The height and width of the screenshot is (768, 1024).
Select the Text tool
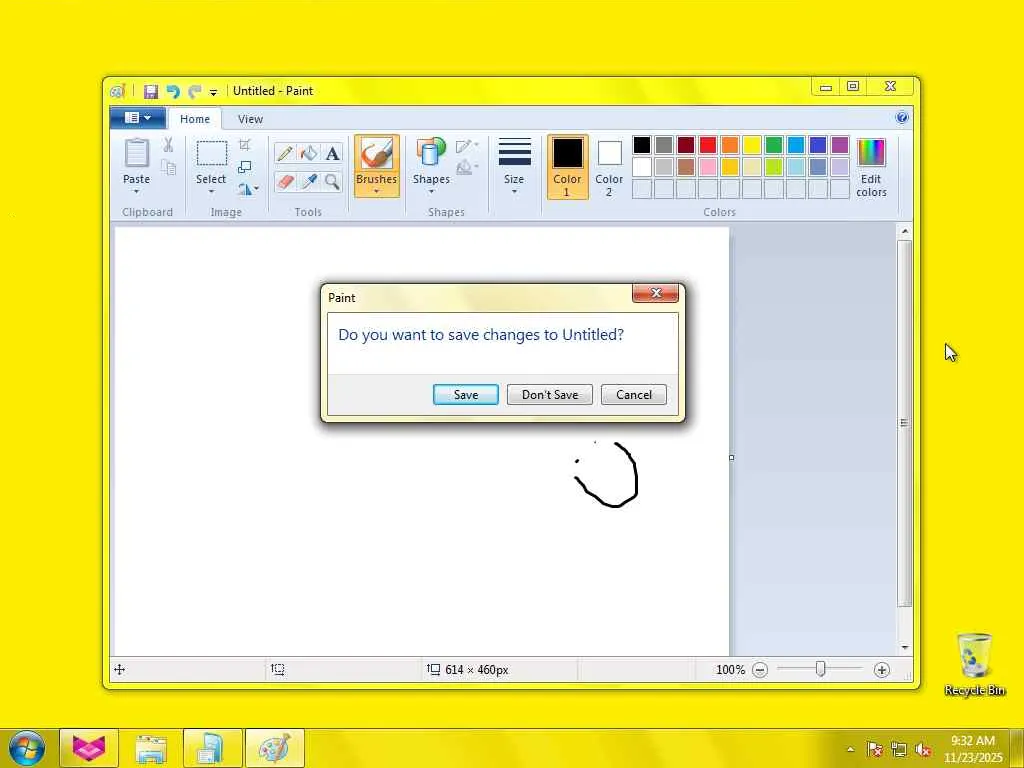[332, 153]
